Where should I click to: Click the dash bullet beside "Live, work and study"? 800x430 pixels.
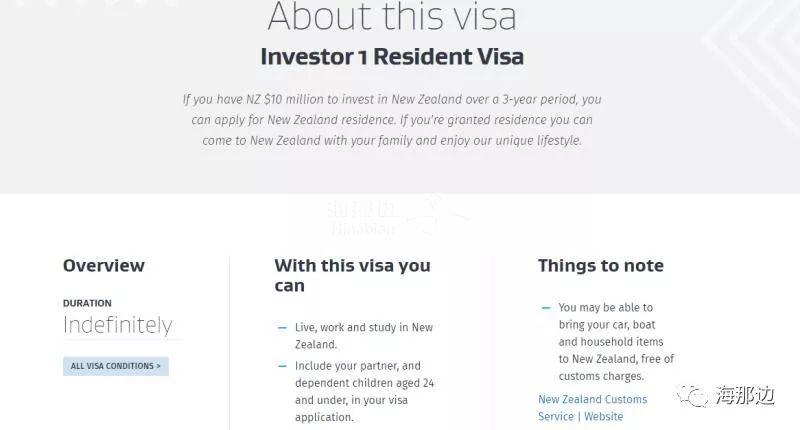(x=282, y=327)
